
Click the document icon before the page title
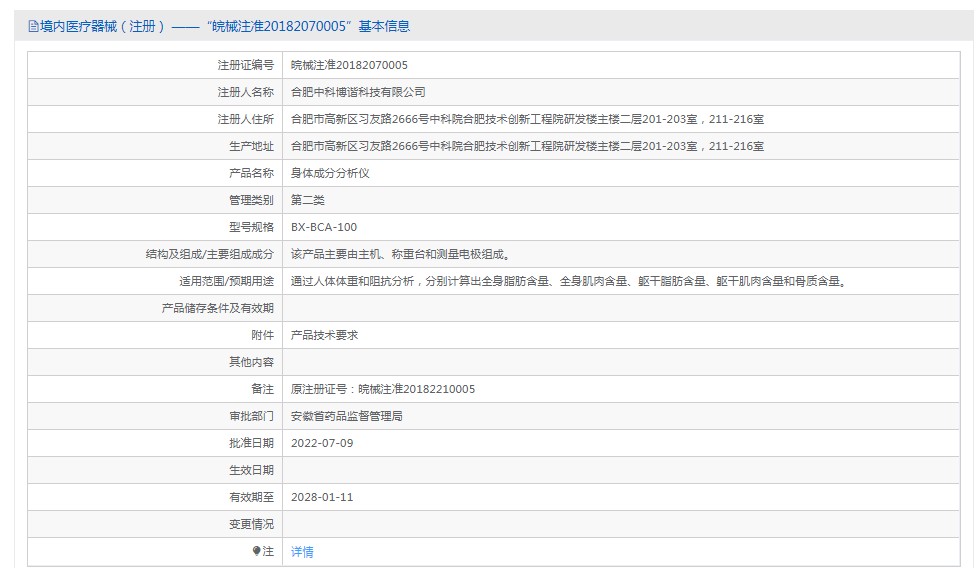click(x=33, y=26)
